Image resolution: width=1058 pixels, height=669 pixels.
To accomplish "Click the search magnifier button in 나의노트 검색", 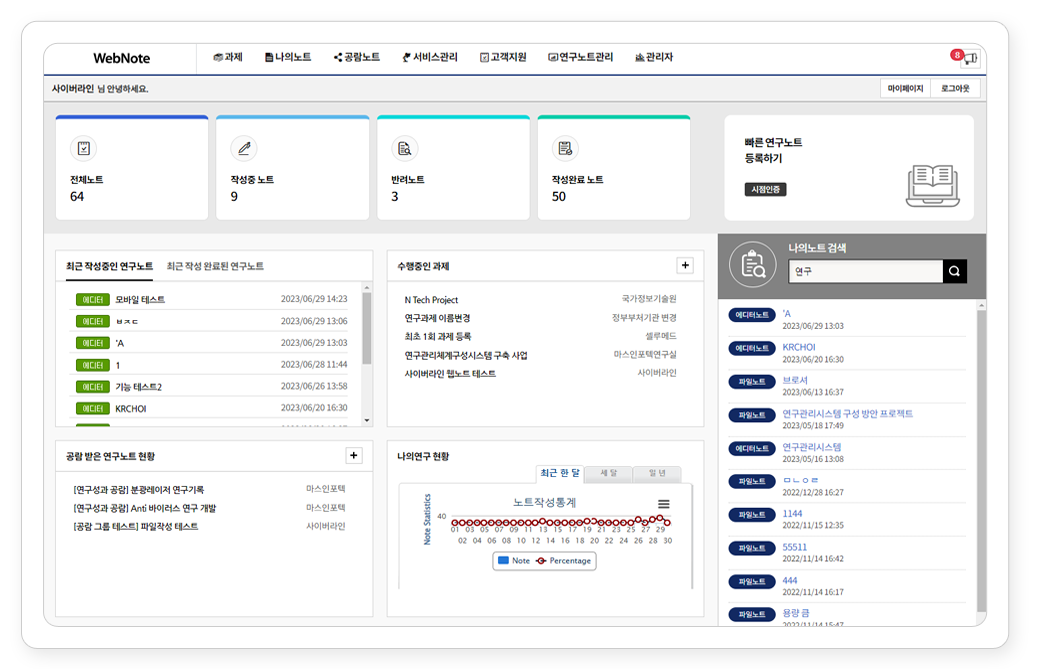I will tap(954, 271).
